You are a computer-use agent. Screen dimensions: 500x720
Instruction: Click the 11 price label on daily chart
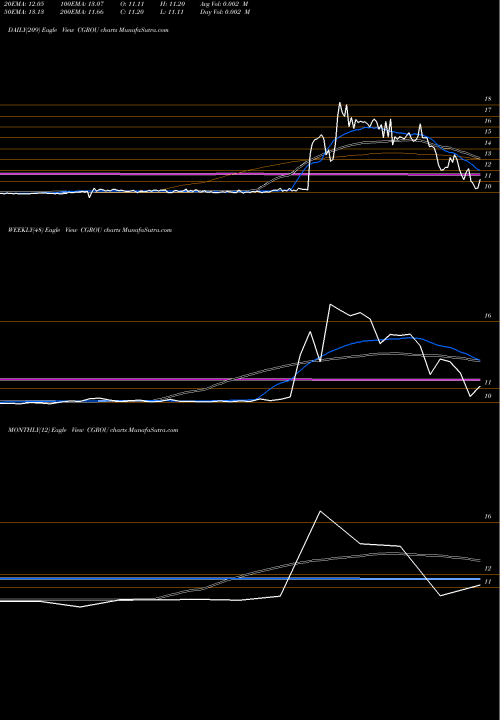tap(488, 175)
